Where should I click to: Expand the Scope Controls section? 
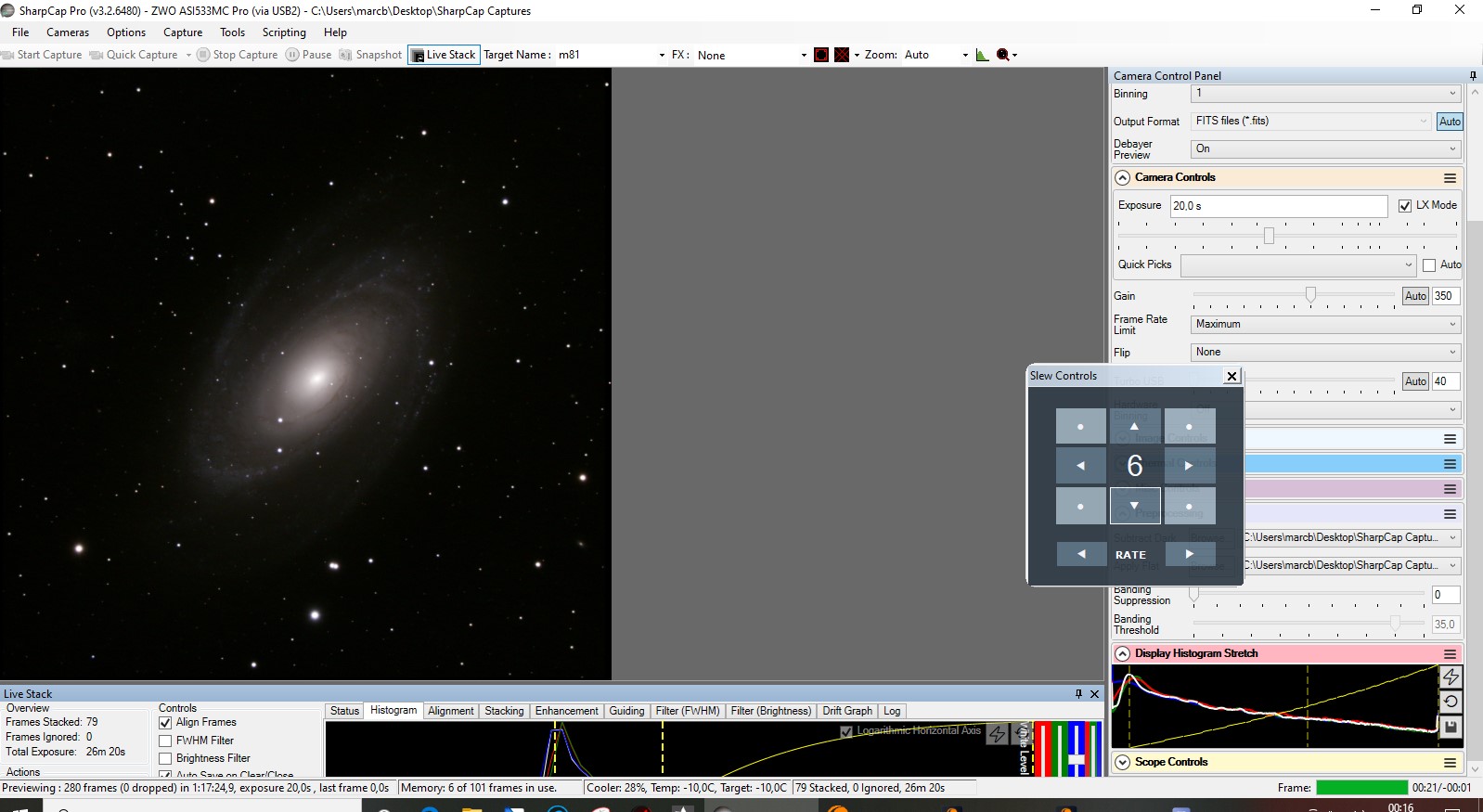tap(1123, 762)
